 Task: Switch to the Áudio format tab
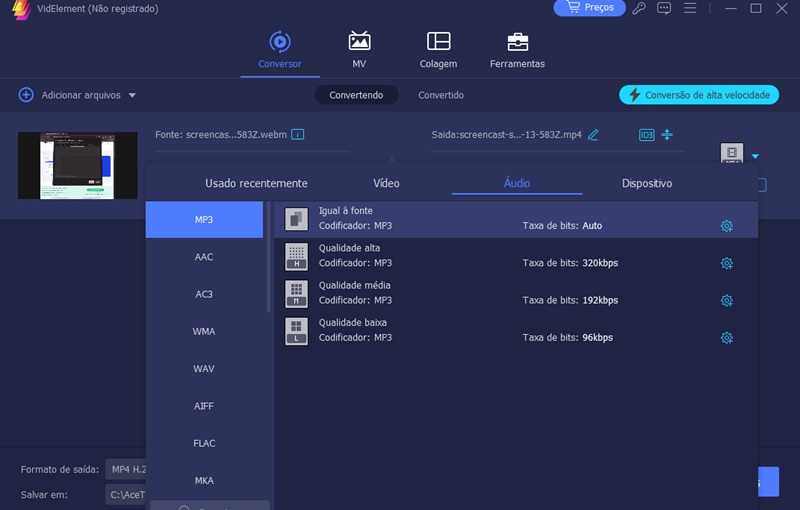point(517,183)
